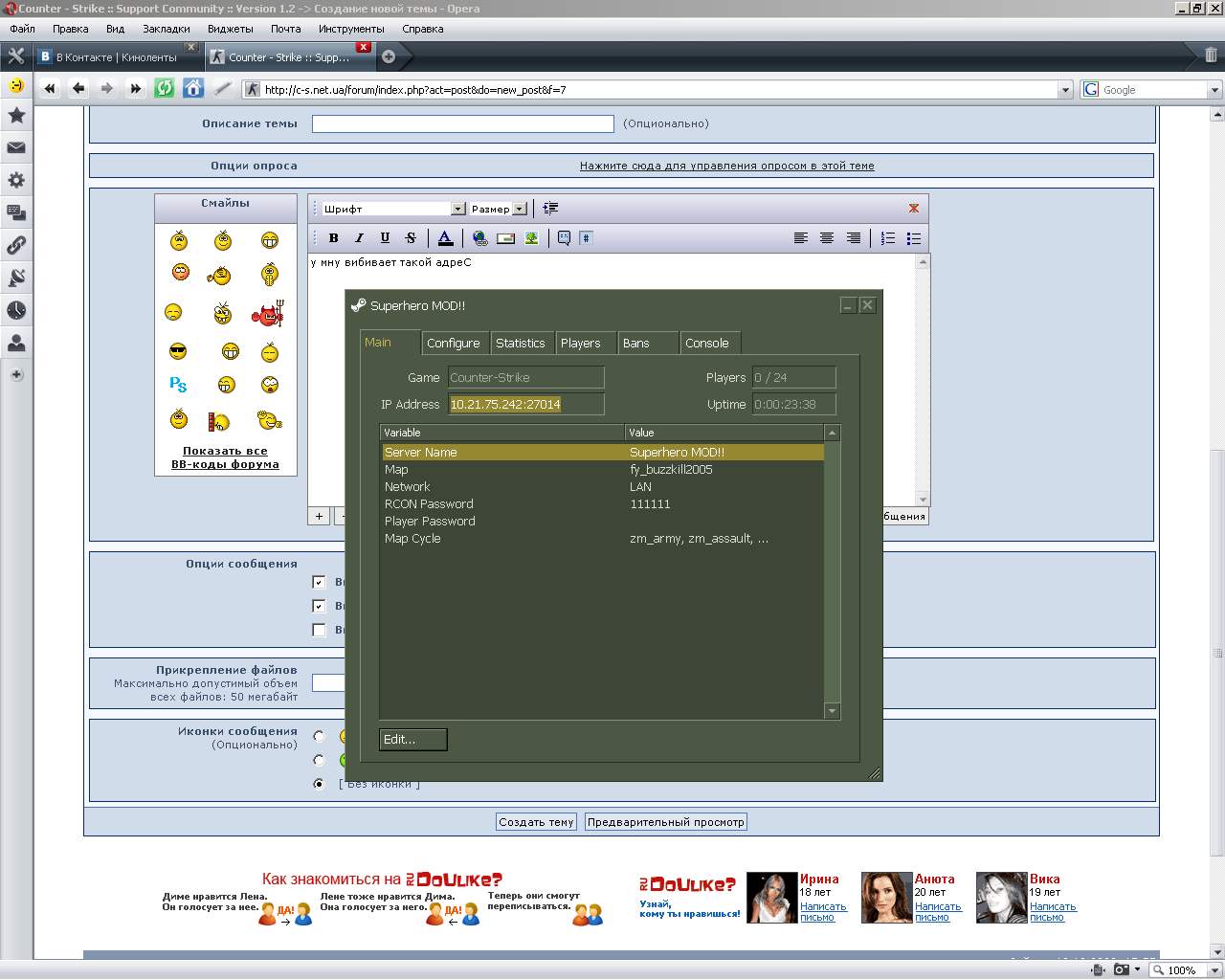Click the Variable column header

(502, 433)
